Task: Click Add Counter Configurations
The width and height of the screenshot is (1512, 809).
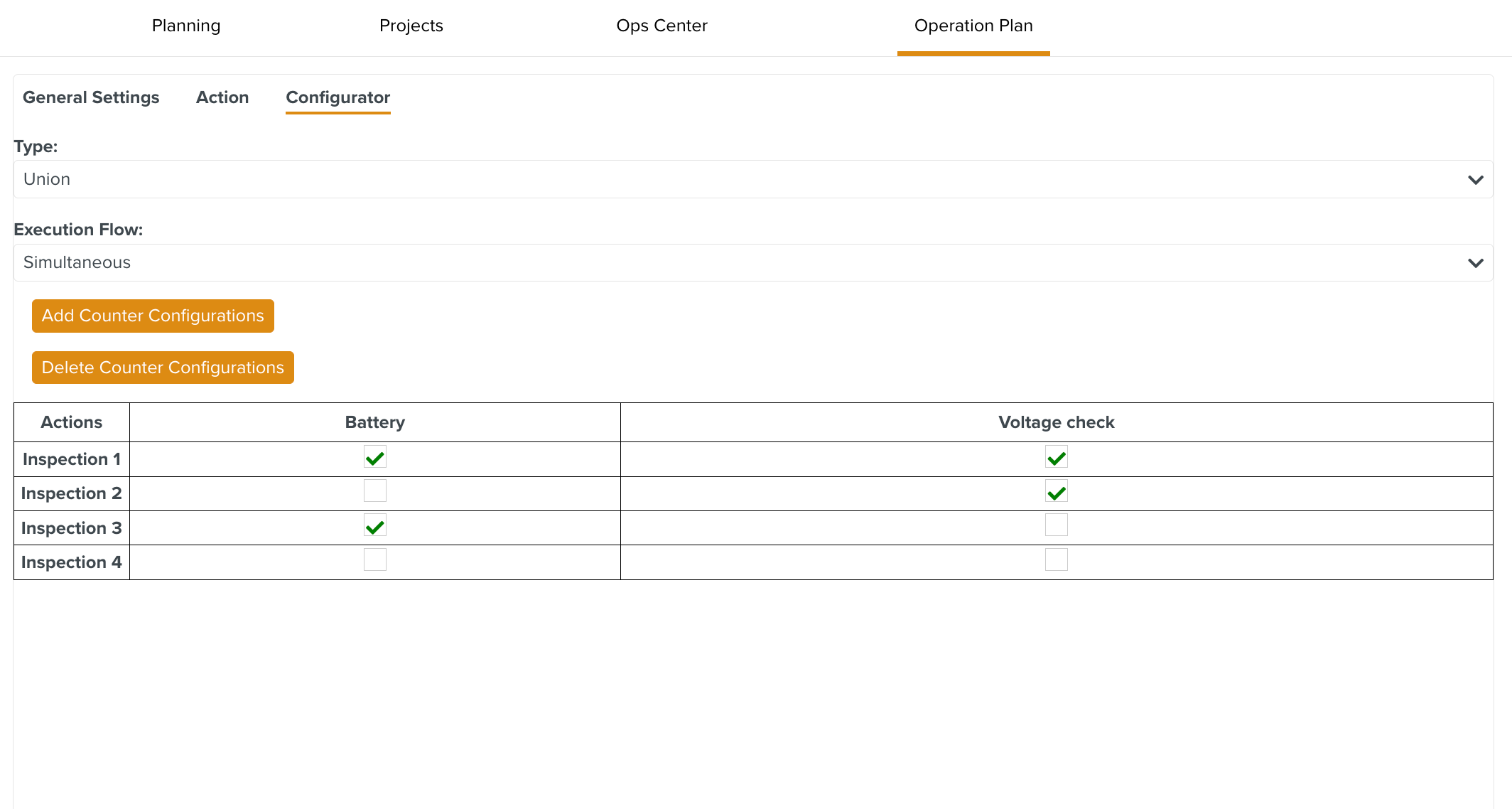Action: pyautogui.click(x=152, y=316)
